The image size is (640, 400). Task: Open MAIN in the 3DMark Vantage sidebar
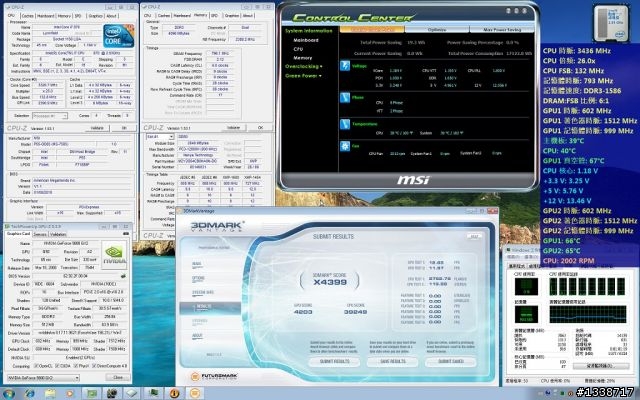click(197, 264)
